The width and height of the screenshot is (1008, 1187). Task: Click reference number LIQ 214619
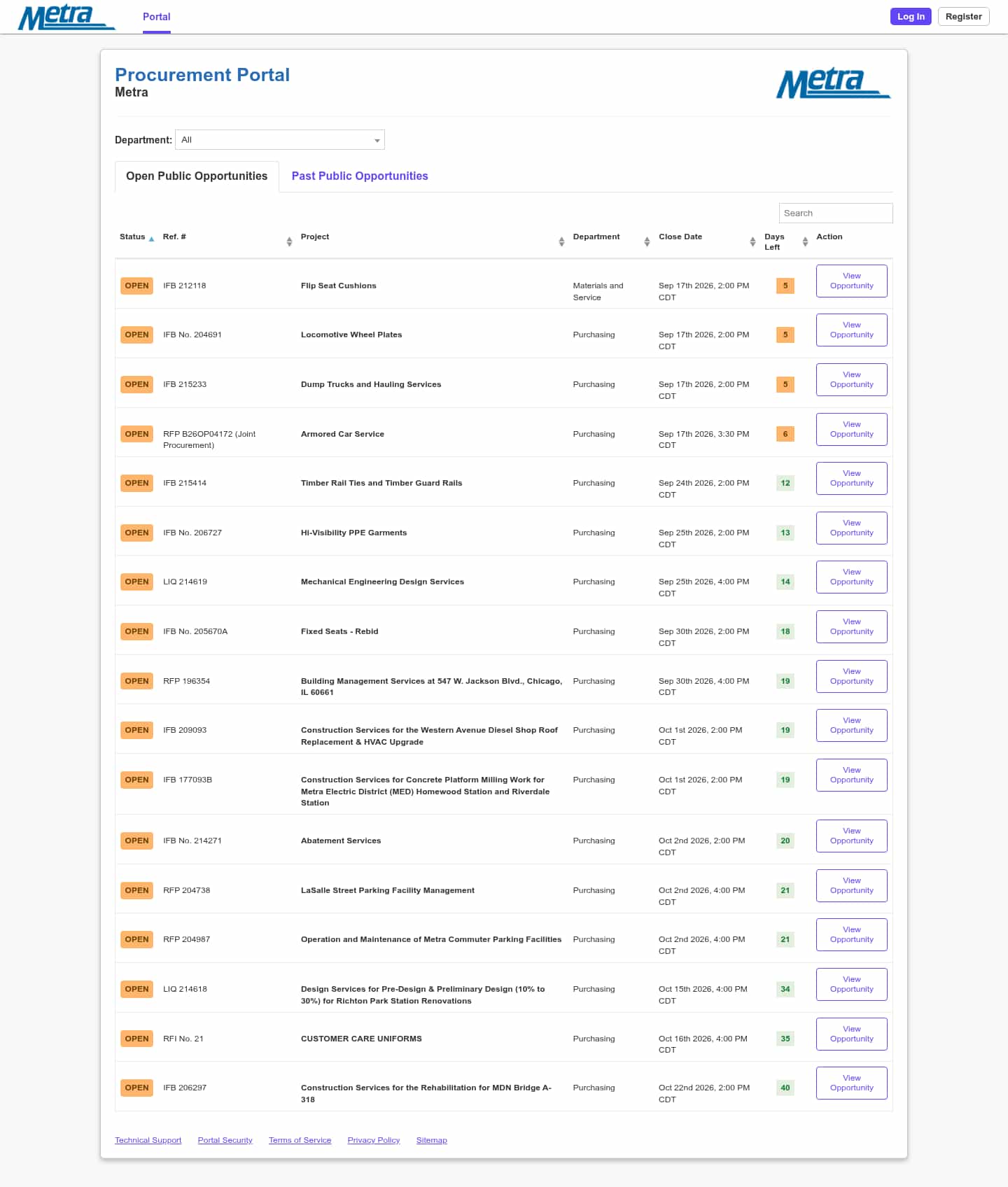pyautogui.click(x=185, y=582)
